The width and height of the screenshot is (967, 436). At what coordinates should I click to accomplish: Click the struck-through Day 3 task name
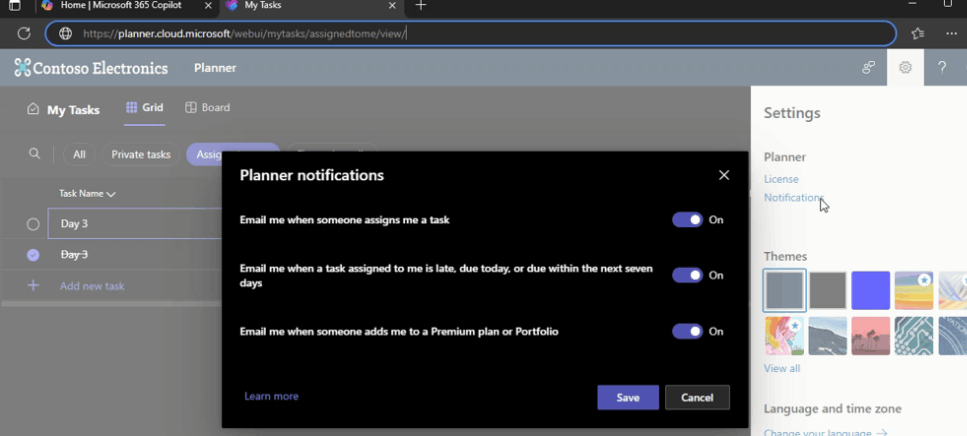(x=74, y=255)
